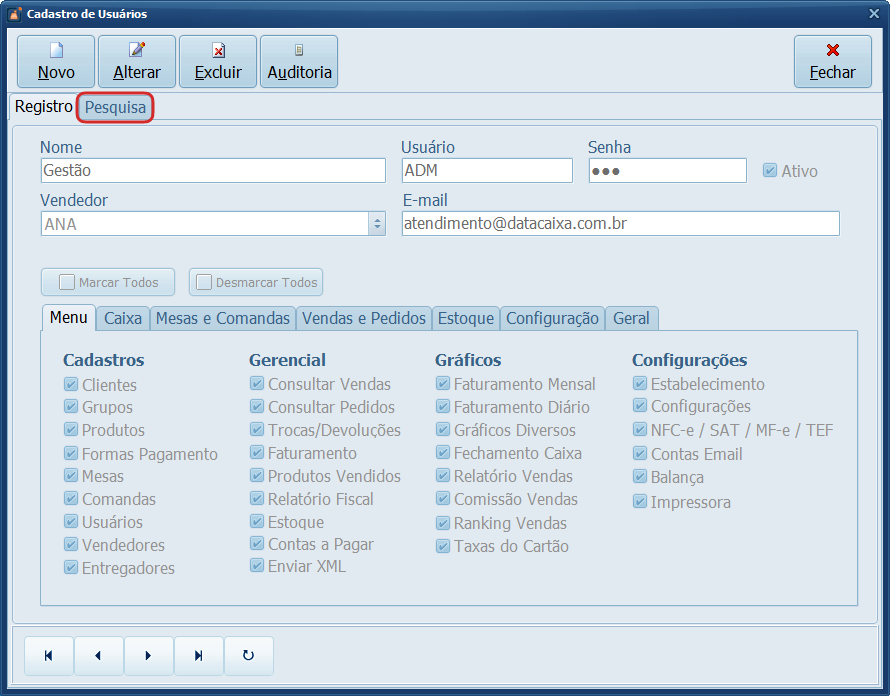Click the Marcar Todos button
The height and width of the screenshot is (696, 890).
[x=108, y=282]
